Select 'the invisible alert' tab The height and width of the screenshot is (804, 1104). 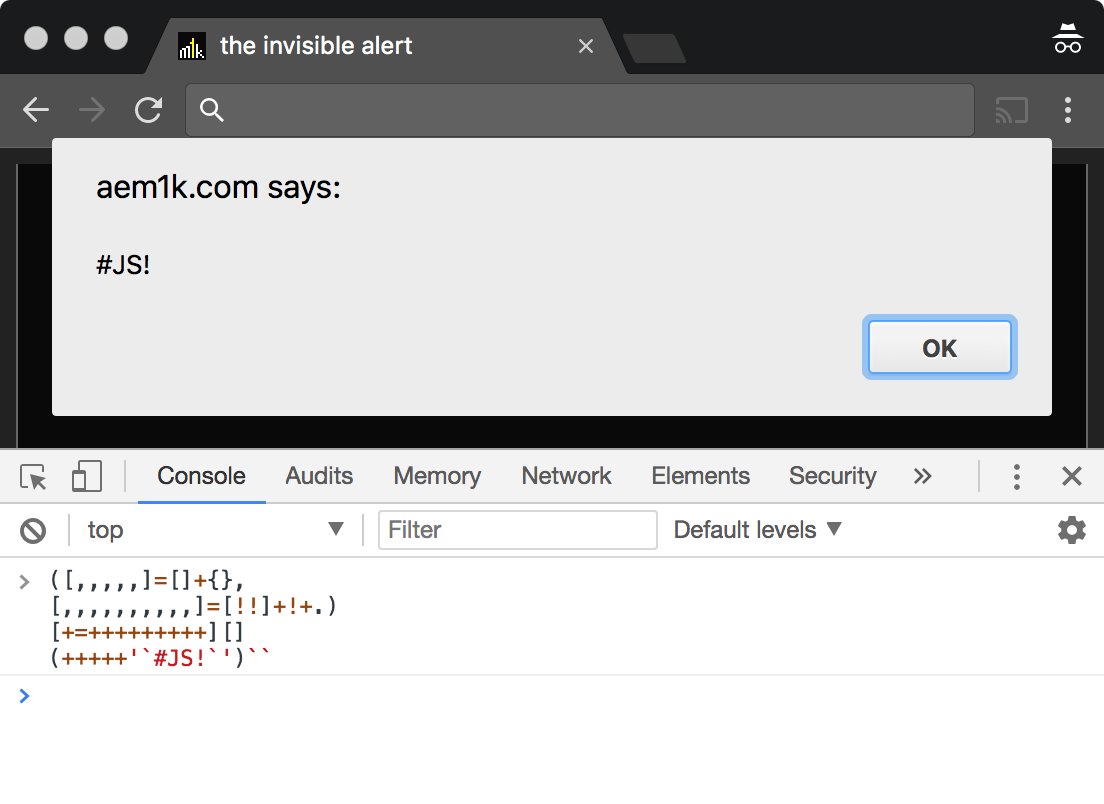pyautogui.click(x=385, y=46)
